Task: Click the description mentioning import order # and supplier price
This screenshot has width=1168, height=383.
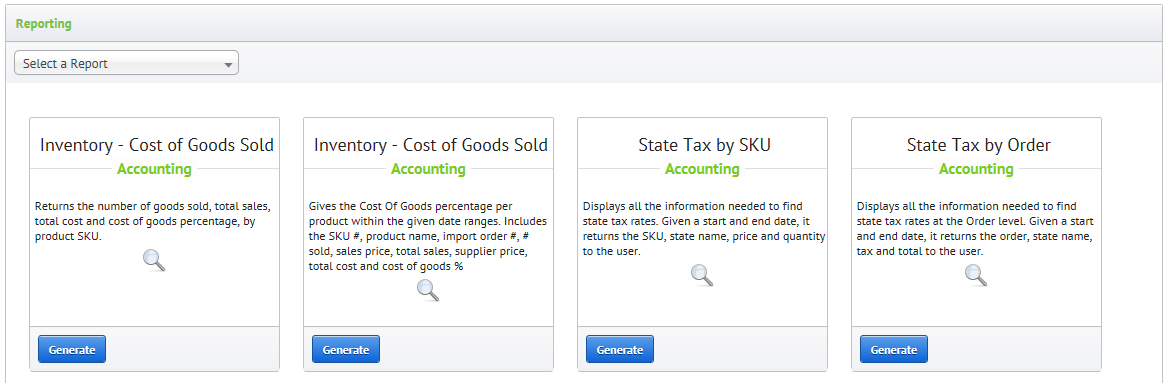Action: coord(428,236)
